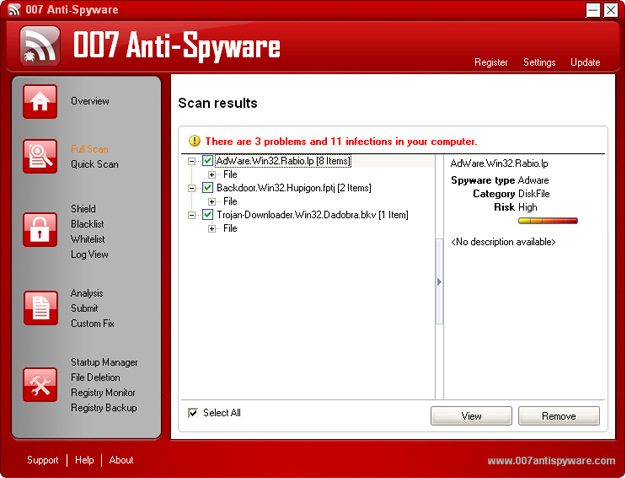Click the Scan results heading
625x478 pixels.
(218, 103)
